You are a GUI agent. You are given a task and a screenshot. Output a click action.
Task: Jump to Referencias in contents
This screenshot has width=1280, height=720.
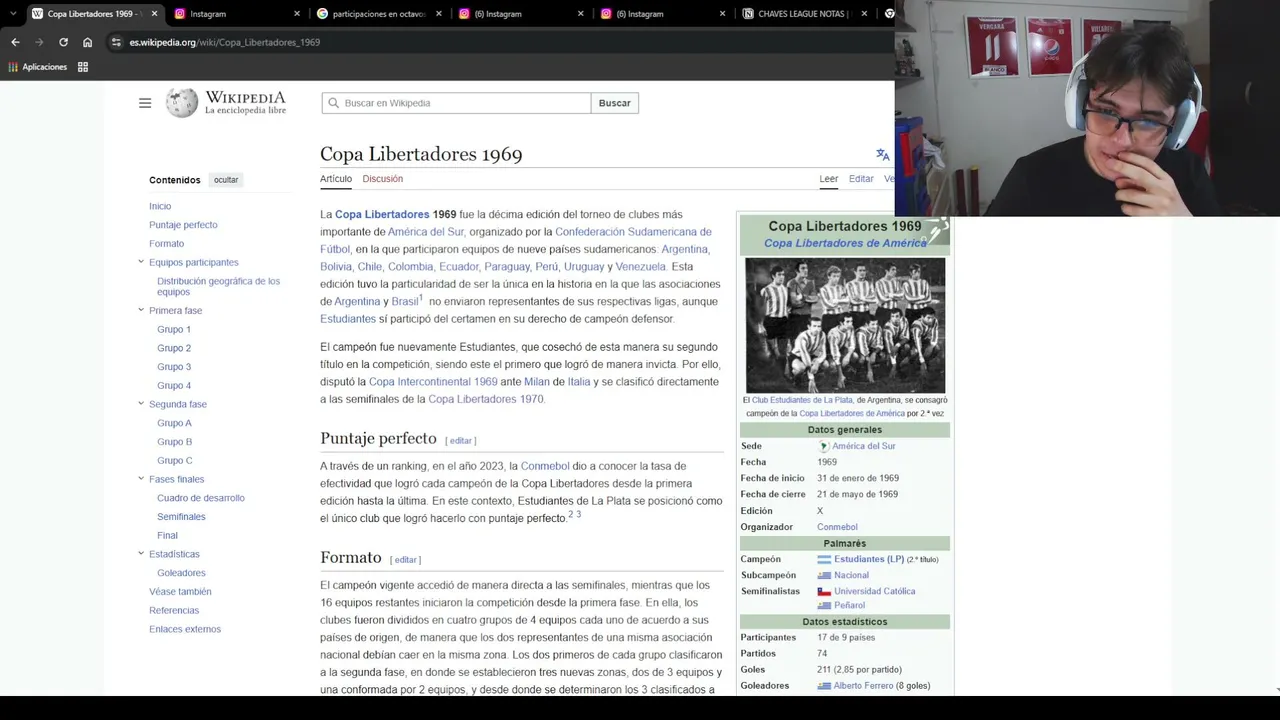point(174,611)
